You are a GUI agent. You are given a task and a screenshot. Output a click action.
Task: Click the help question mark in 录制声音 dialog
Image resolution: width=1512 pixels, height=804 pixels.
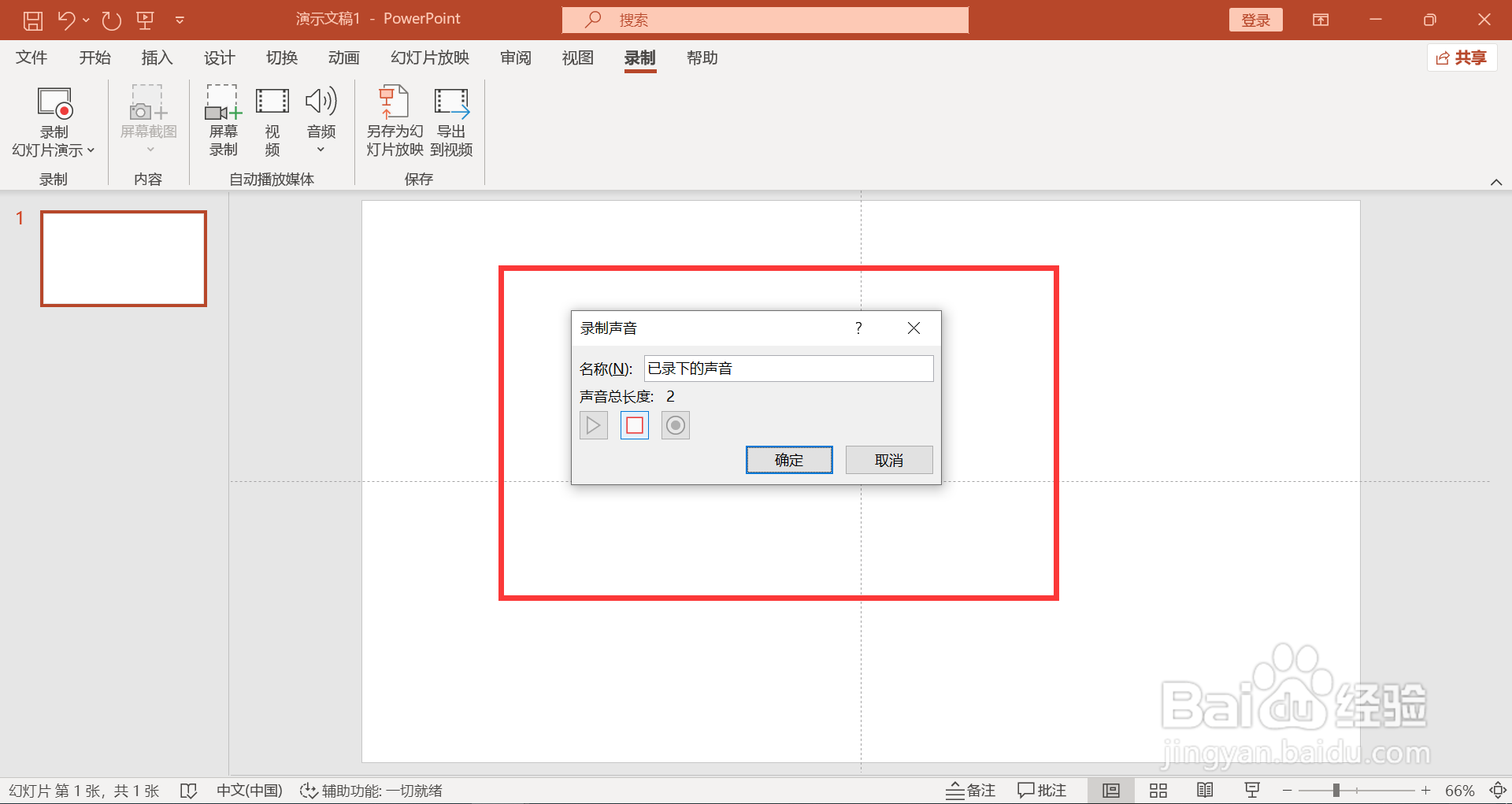tap(858, 328)
